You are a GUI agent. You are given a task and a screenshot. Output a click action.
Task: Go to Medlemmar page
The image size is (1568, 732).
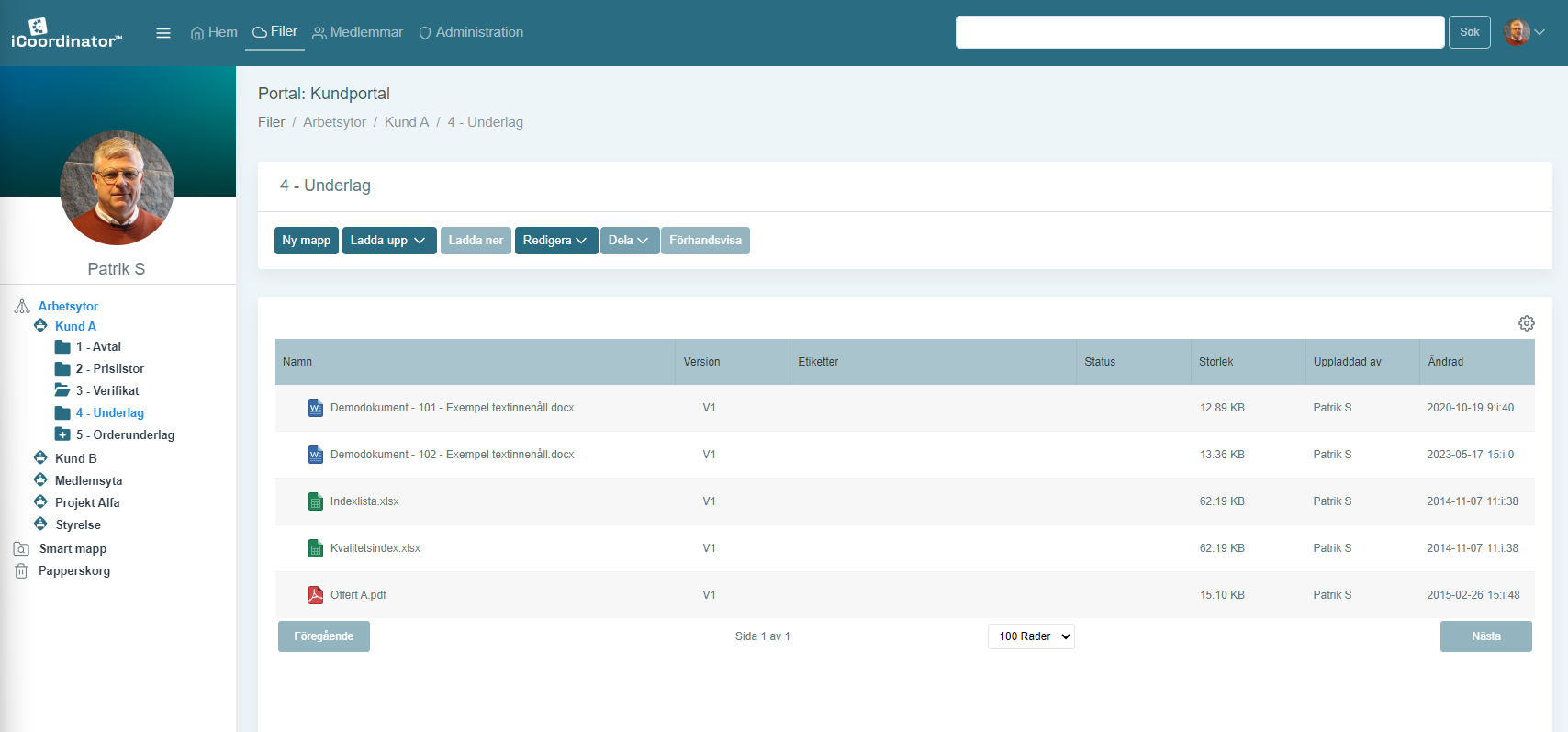tap(357, 32)
